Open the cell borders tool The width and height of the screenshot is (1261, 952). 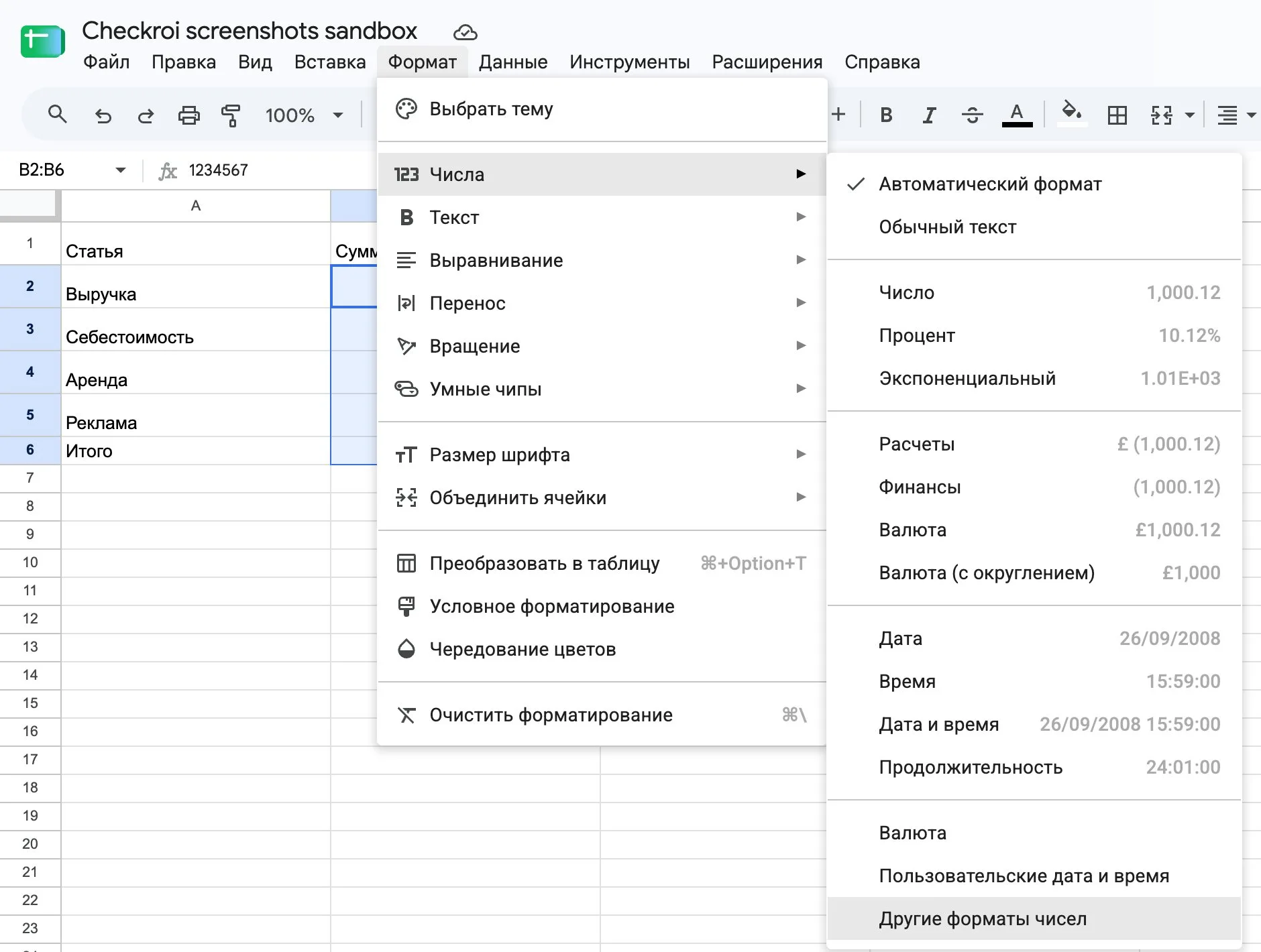(x=1117, y=115)
